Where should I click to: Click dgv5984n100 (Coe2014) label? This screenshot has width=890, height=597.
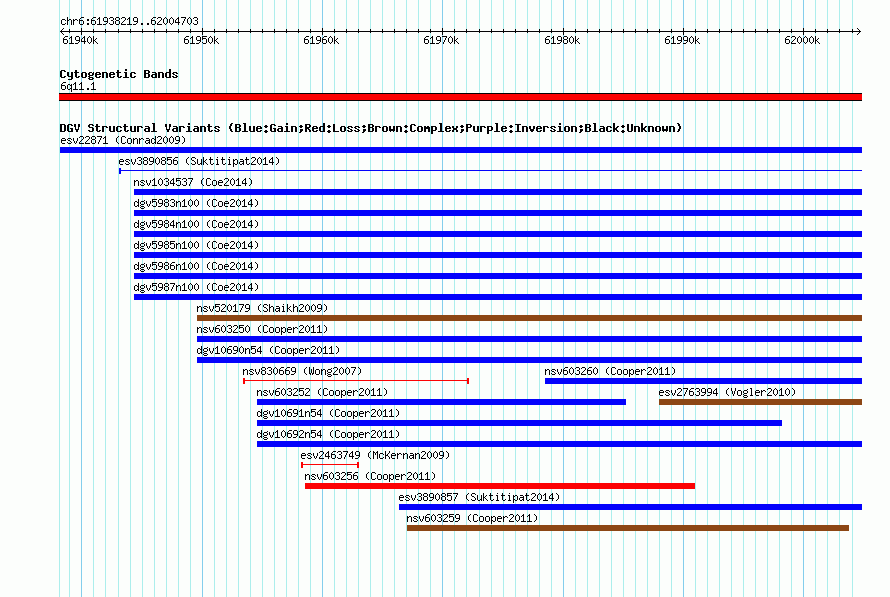click(196, 224)
